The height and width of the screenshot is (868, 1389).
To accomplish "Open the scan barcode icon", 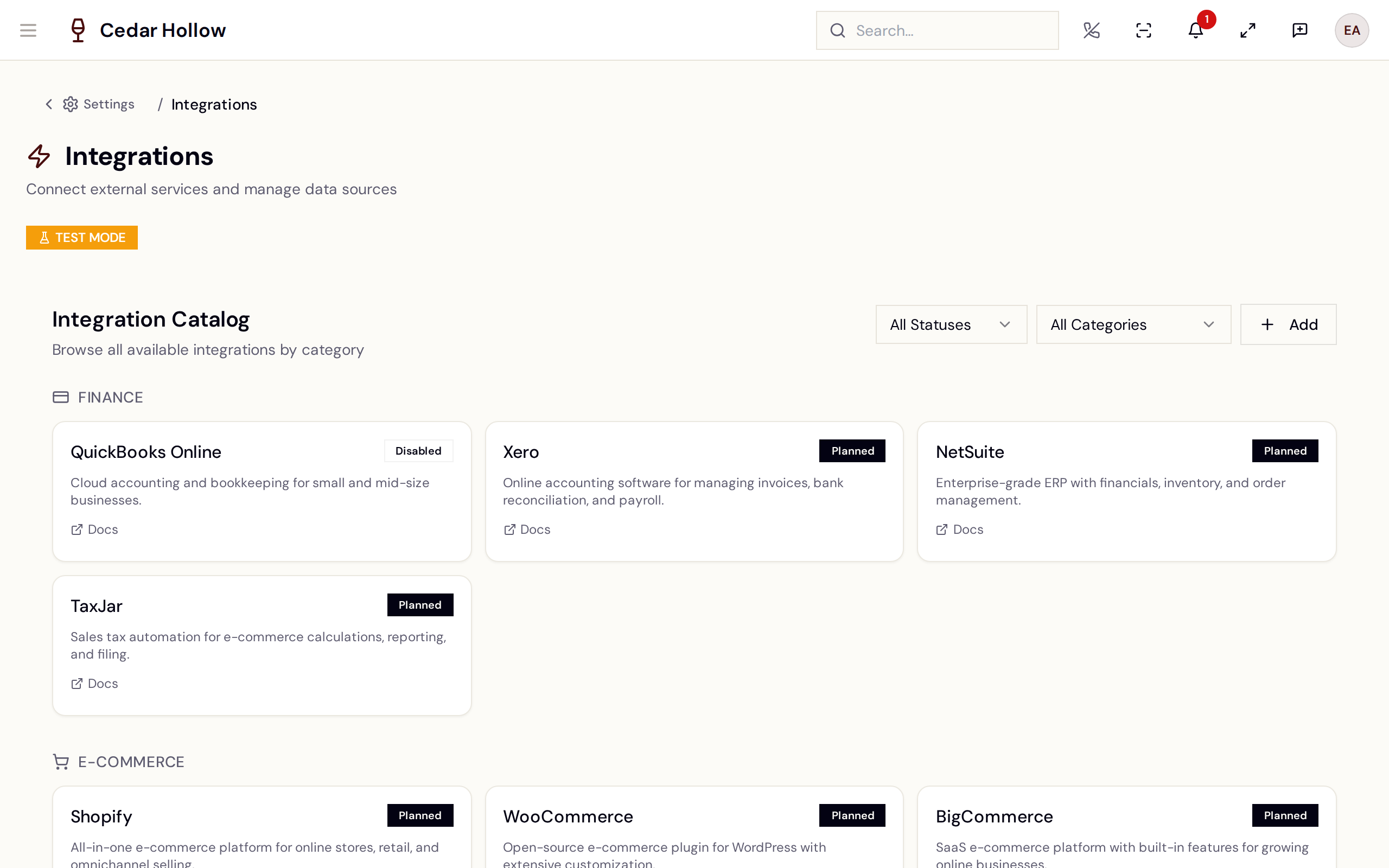I will [x=1143, y=30].
